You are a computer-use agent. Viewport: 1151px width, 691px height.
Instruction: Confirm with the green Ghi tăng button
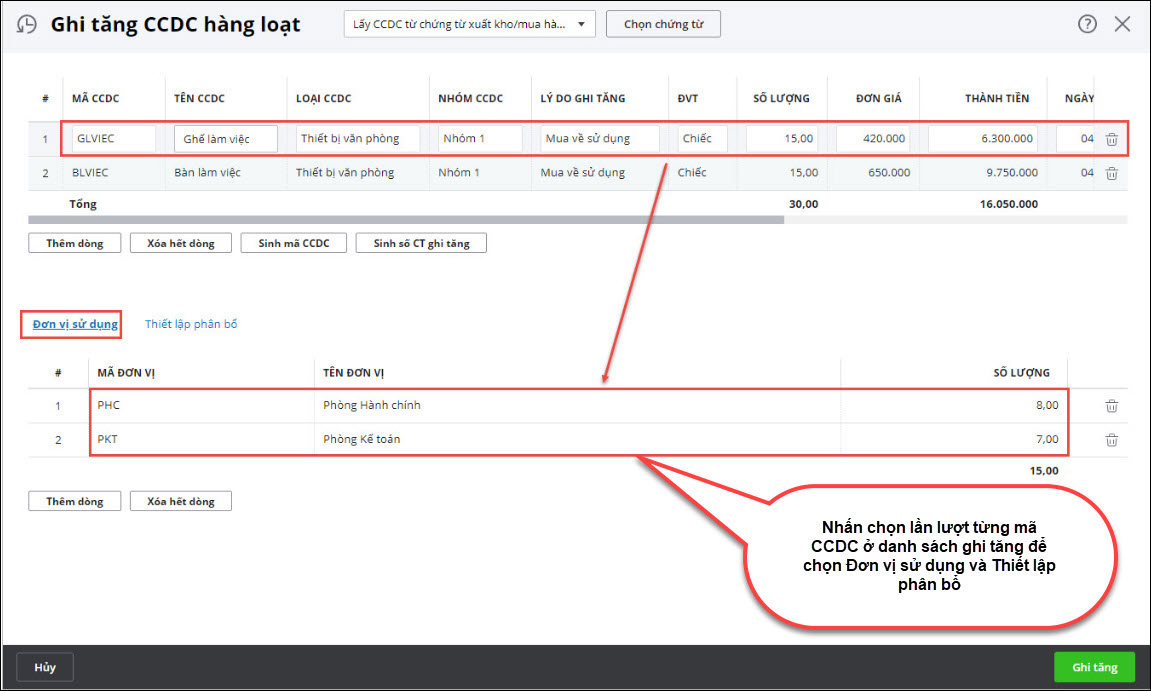pyautogui.click(x=1094, y=667)
